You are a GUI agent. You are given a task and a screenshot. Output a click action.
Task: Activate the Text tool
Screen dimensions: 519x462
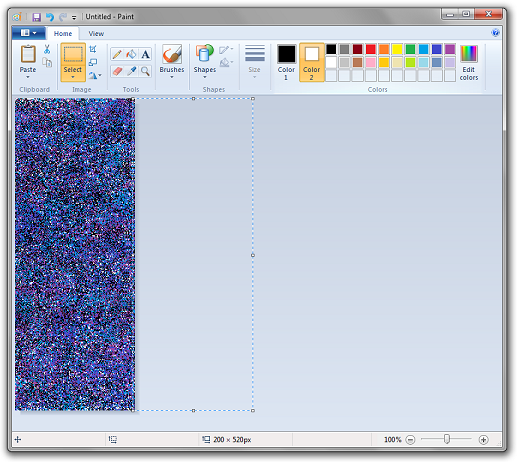[x=145, y=54]
